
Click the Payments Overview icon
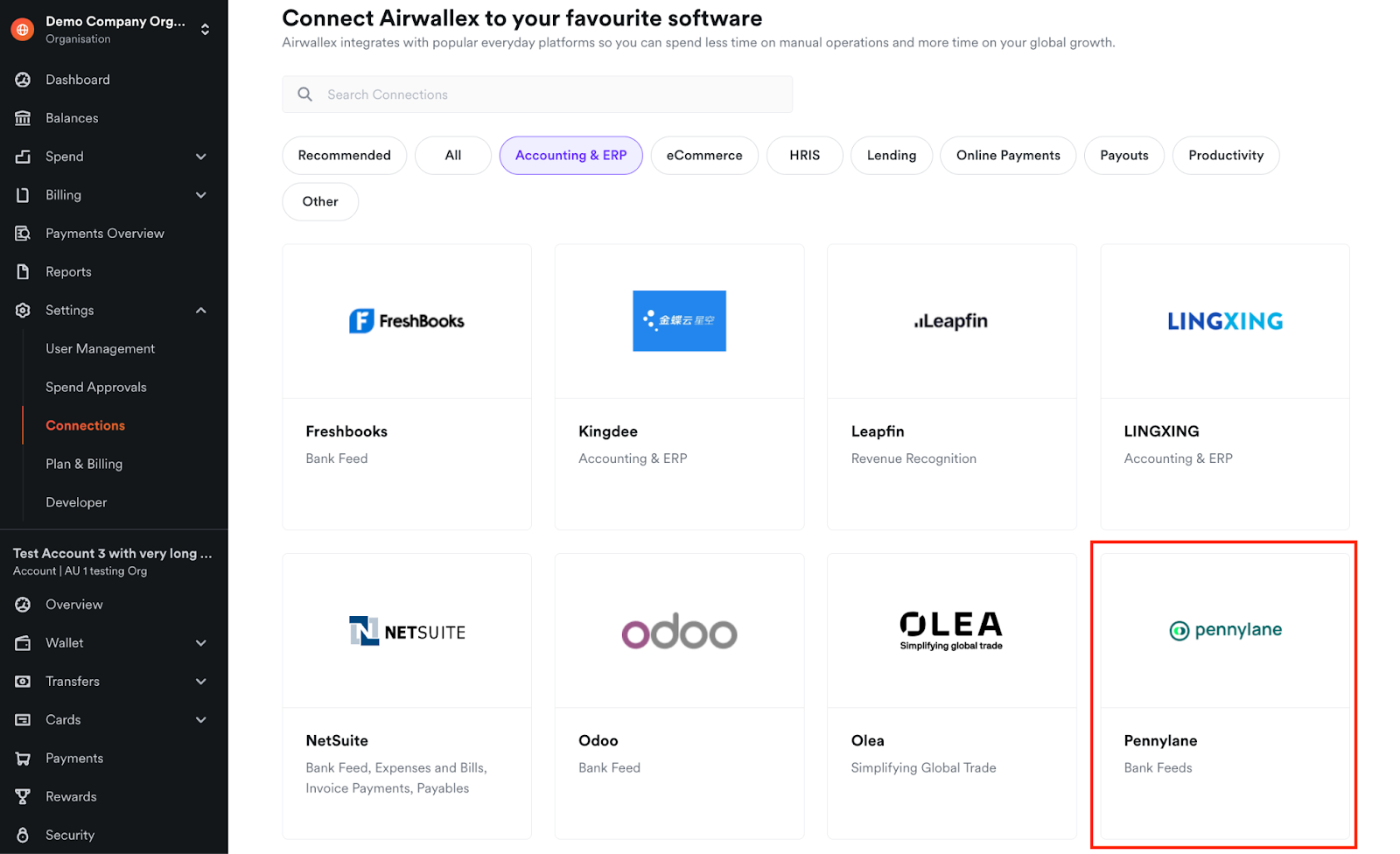[23, 234]
